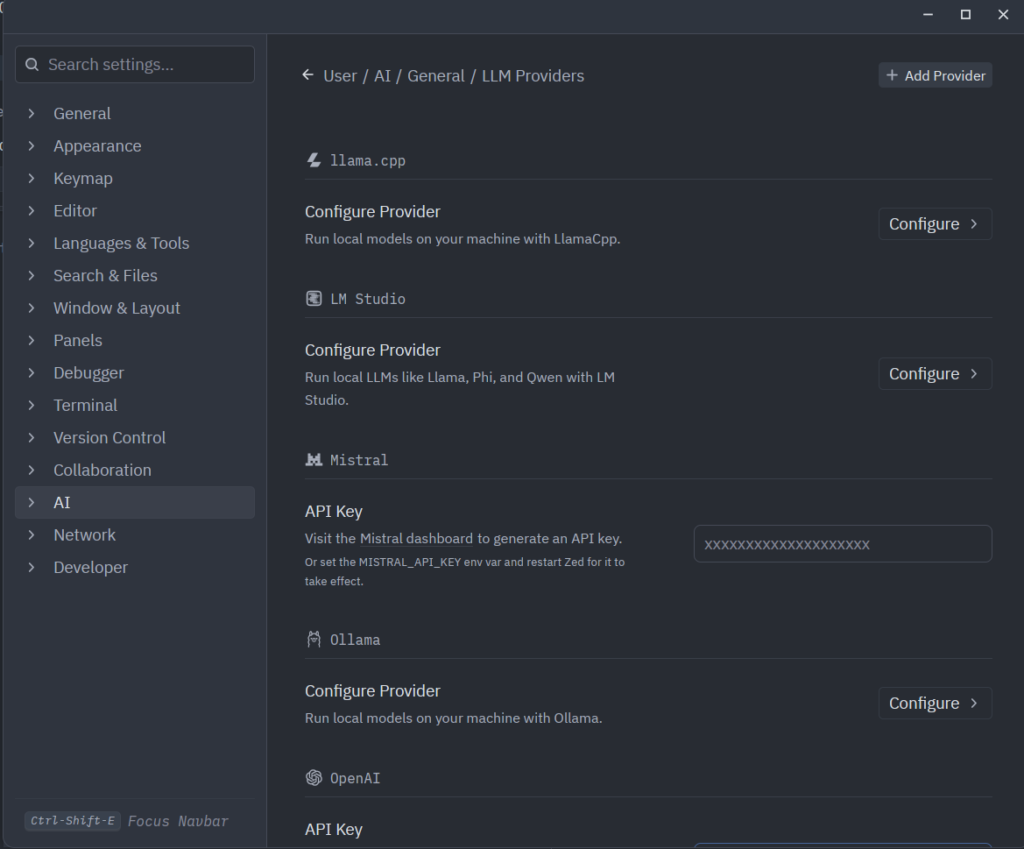Click the LM Studio provider icon
The image size is (1024, 849).
pos(313,298)
